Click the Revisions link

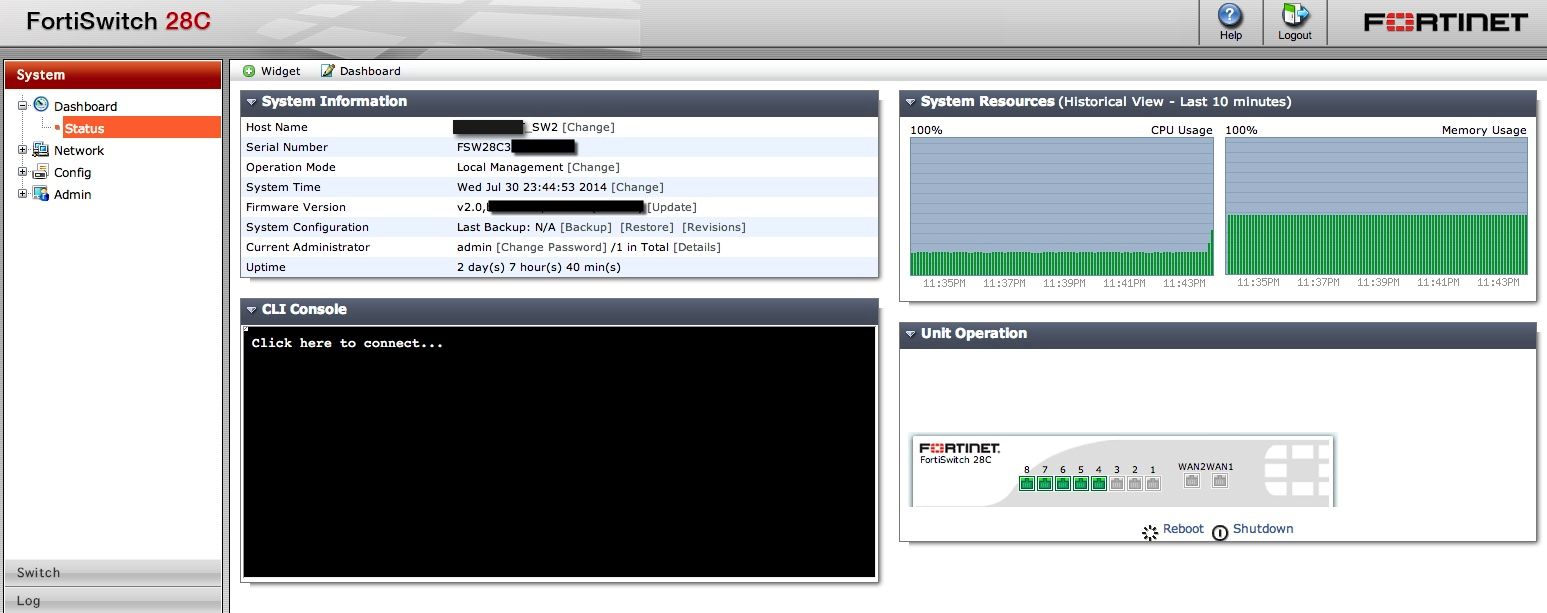click(x=714, y=227)
